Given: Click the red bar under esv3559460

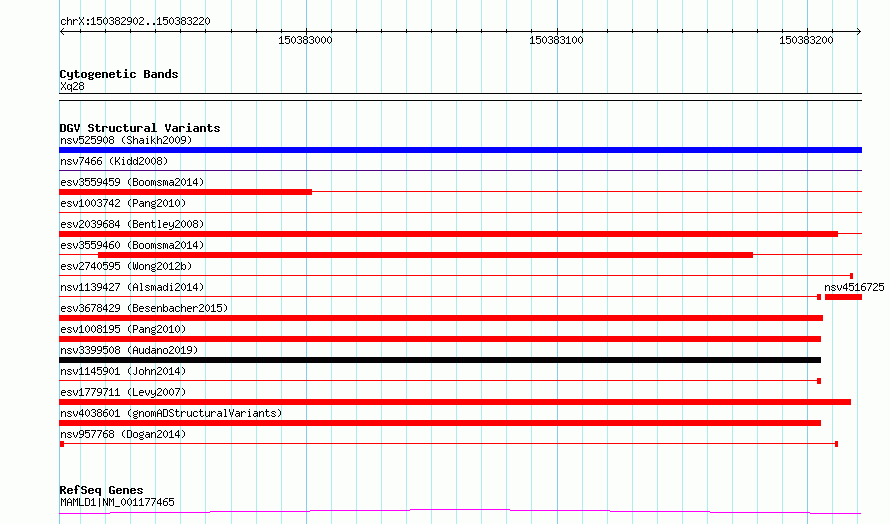Looking at the screenshot, I should 426,255.
